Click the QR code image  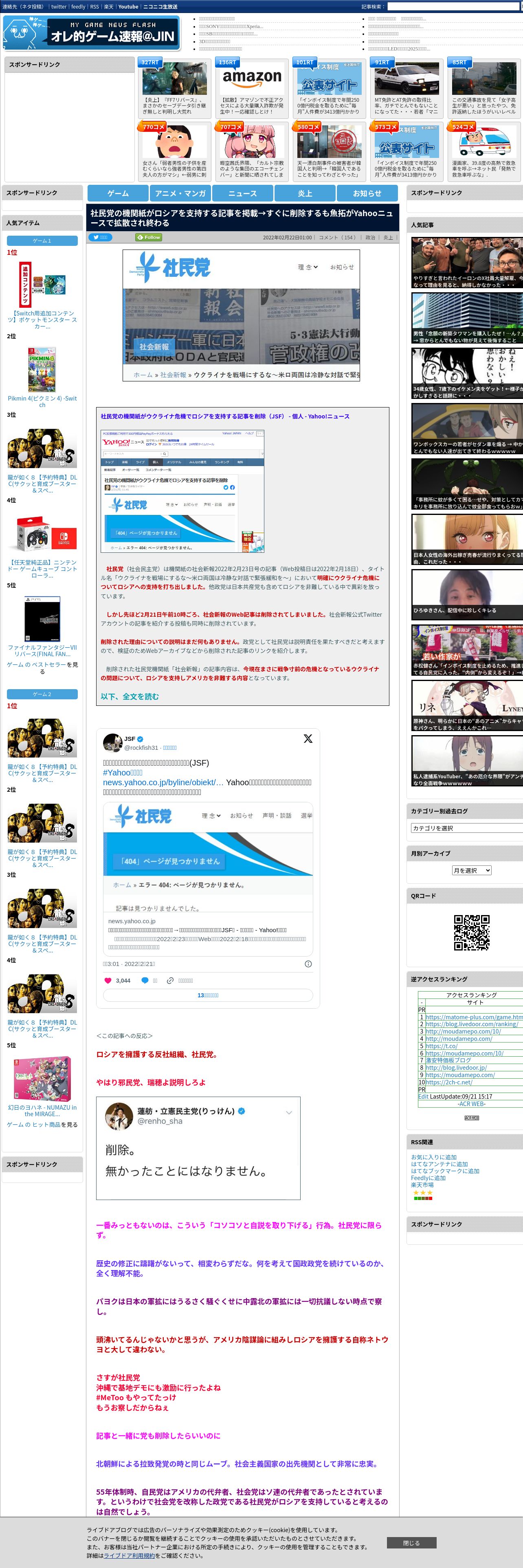coord(471,933)
